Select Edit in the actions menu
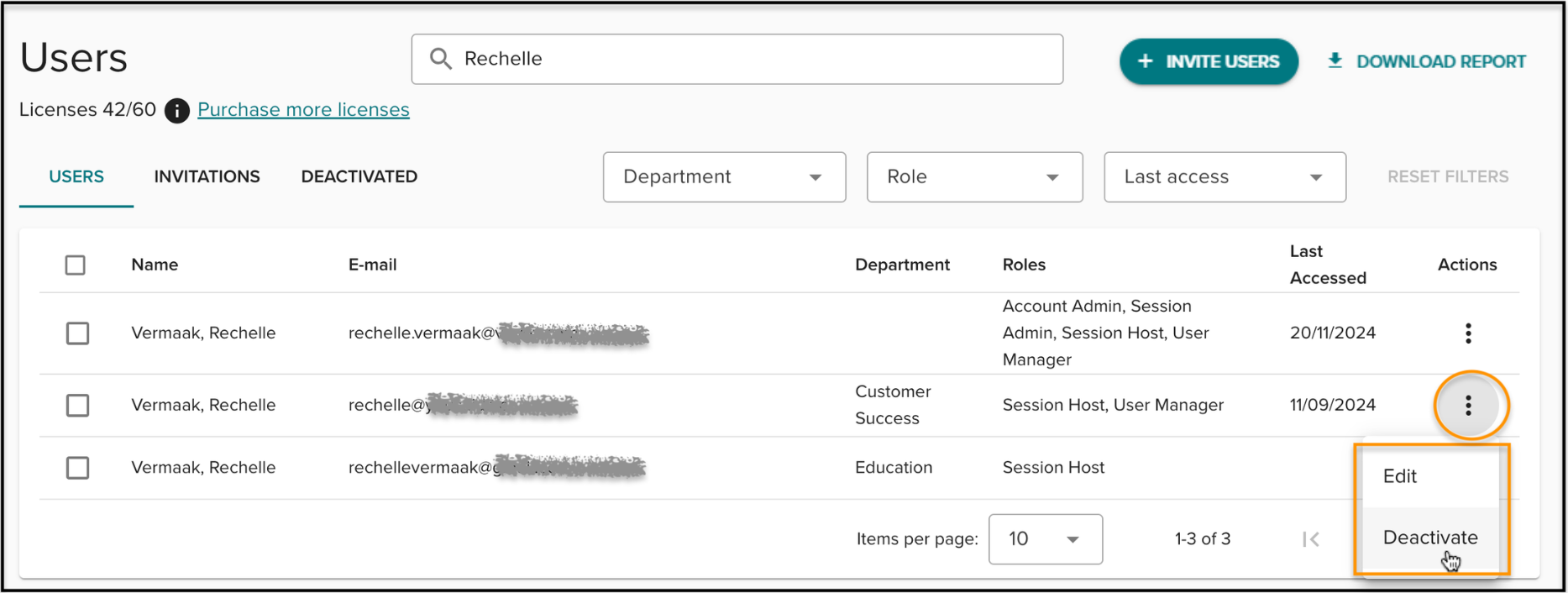Viewport: 1568px width, 593px height. click(x=1399, y=476)
